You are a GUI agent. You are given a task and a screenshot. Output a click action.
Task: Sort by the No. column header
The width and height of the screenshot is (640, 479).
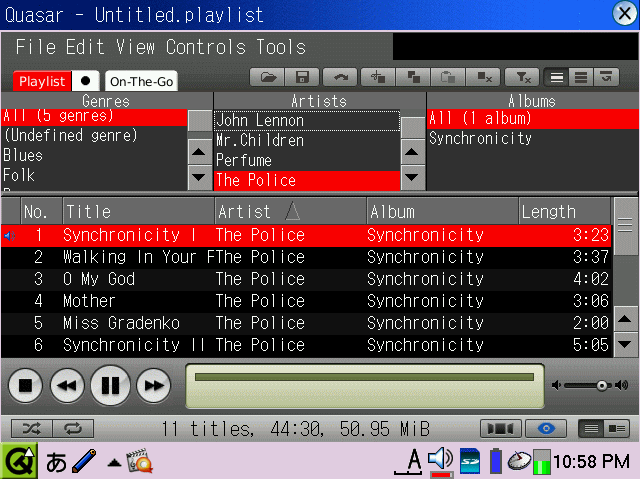[41, 212]
